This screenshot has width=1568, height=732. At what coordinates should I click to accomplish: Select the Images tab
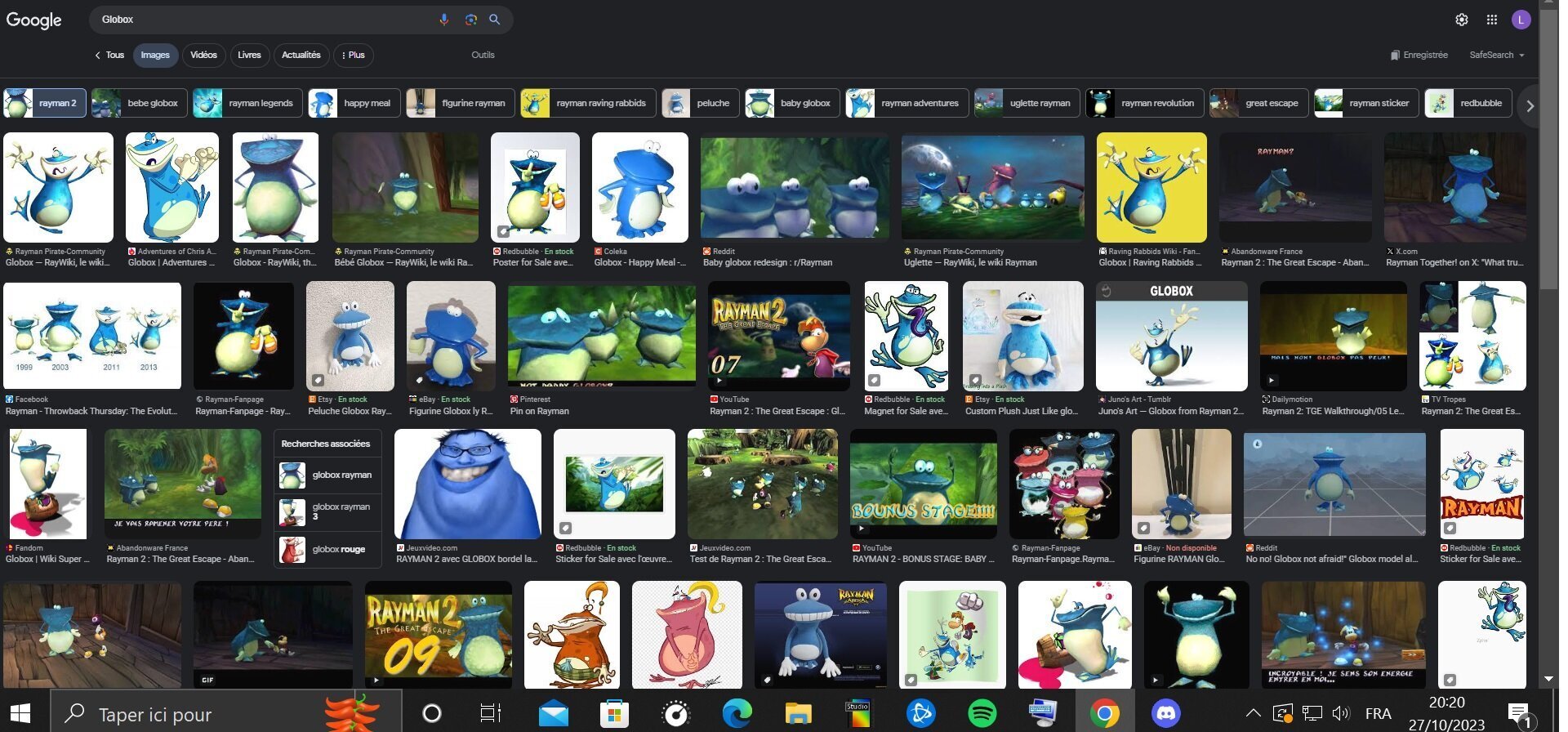coord(155,55)
